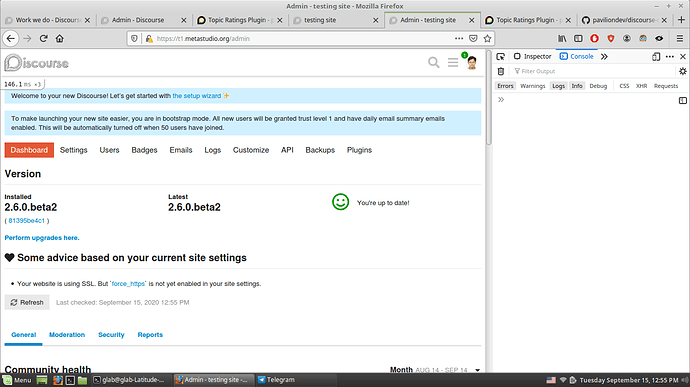Clear console output with trash icon
Viewport: 690px width, 387px height.
(501, 71)
